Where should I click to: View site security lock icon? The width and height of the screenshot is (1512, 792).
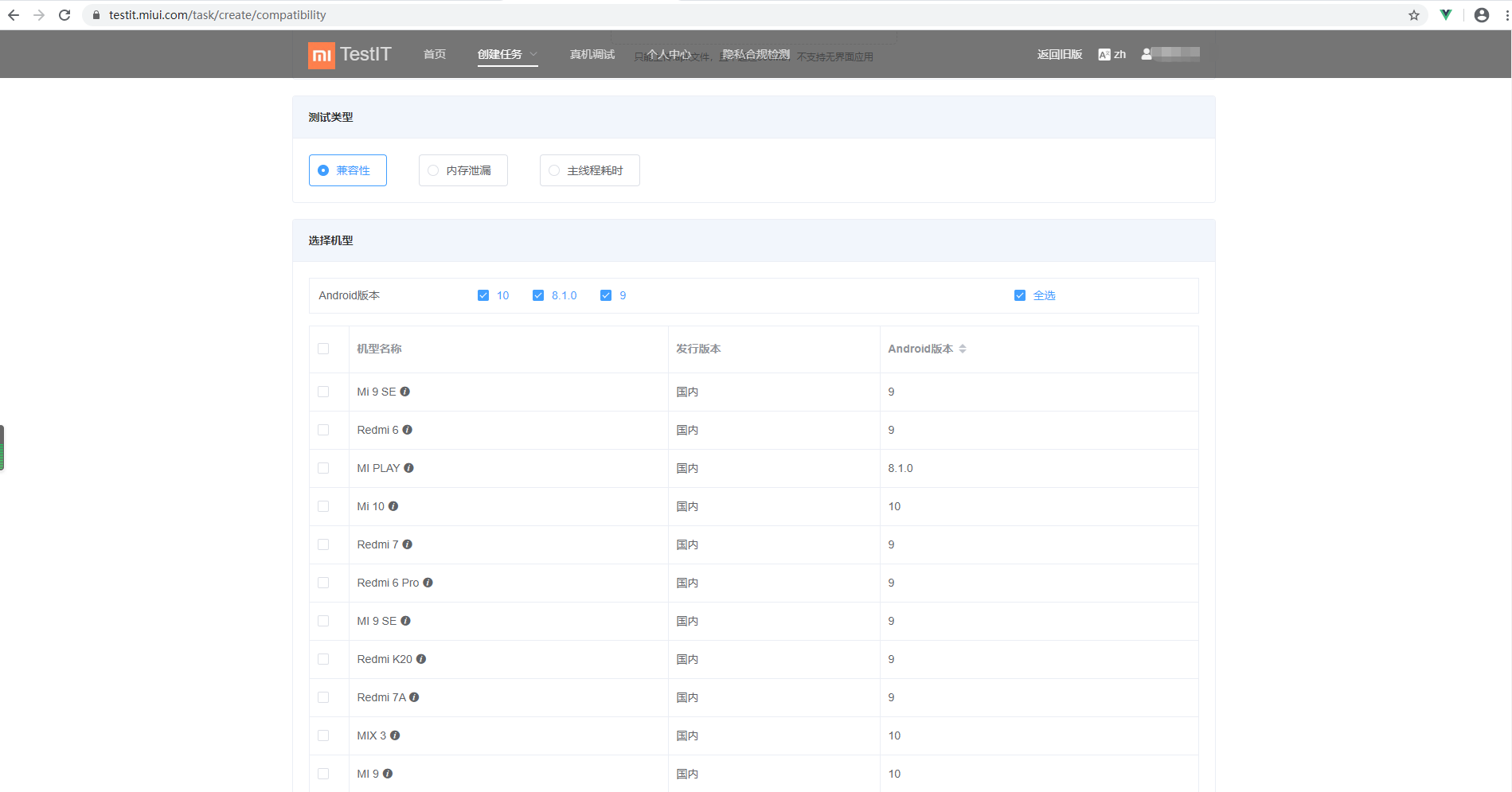[x=96, y=15]
